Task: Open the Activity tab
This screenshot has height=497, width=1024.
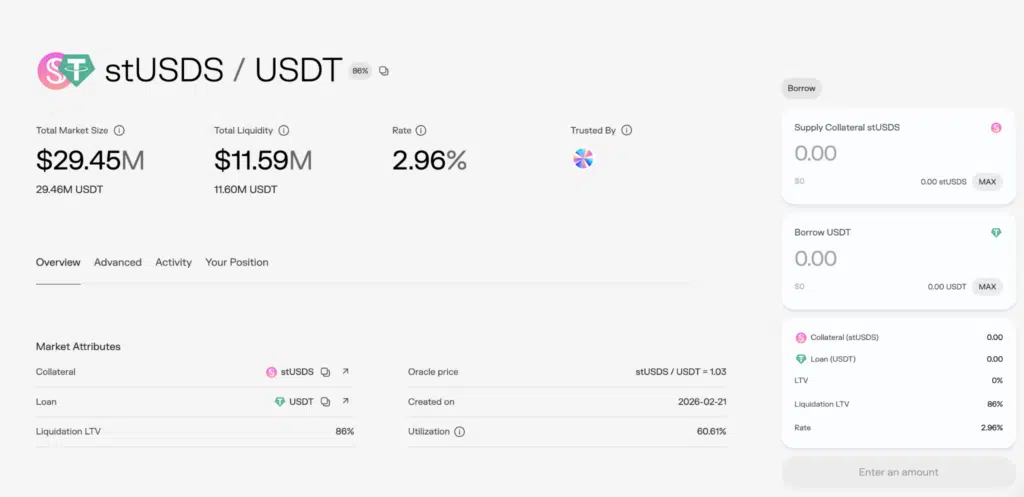Action: click(173, 262)
